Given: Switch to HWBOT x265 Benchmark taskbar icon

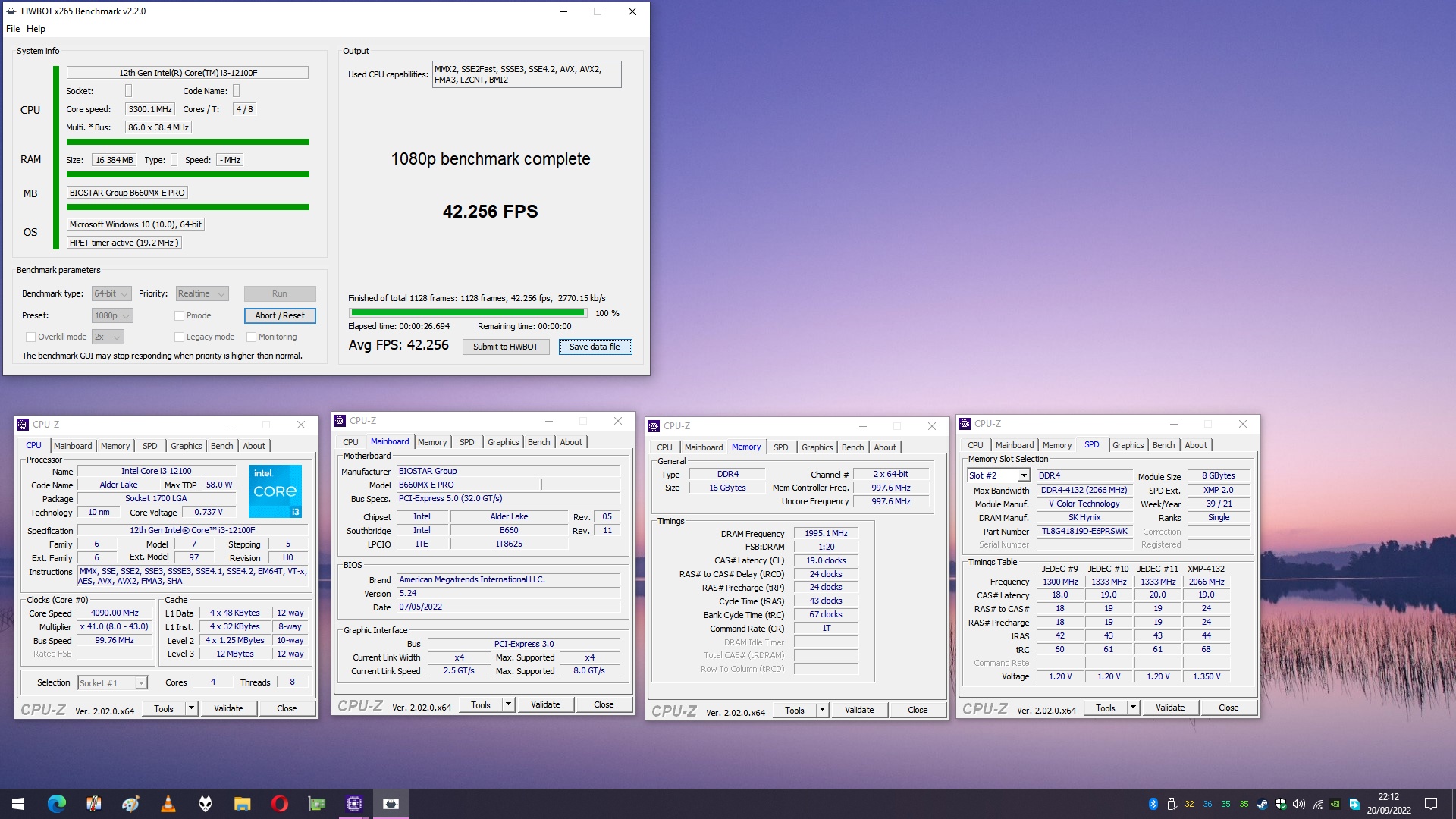Looking at the screenshot, I should [x=391, y=804].
